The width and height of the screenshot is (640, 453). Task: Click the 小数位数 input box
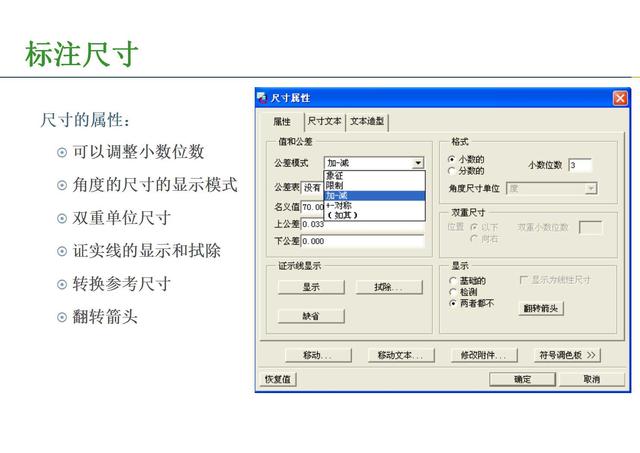coord(580,165)
